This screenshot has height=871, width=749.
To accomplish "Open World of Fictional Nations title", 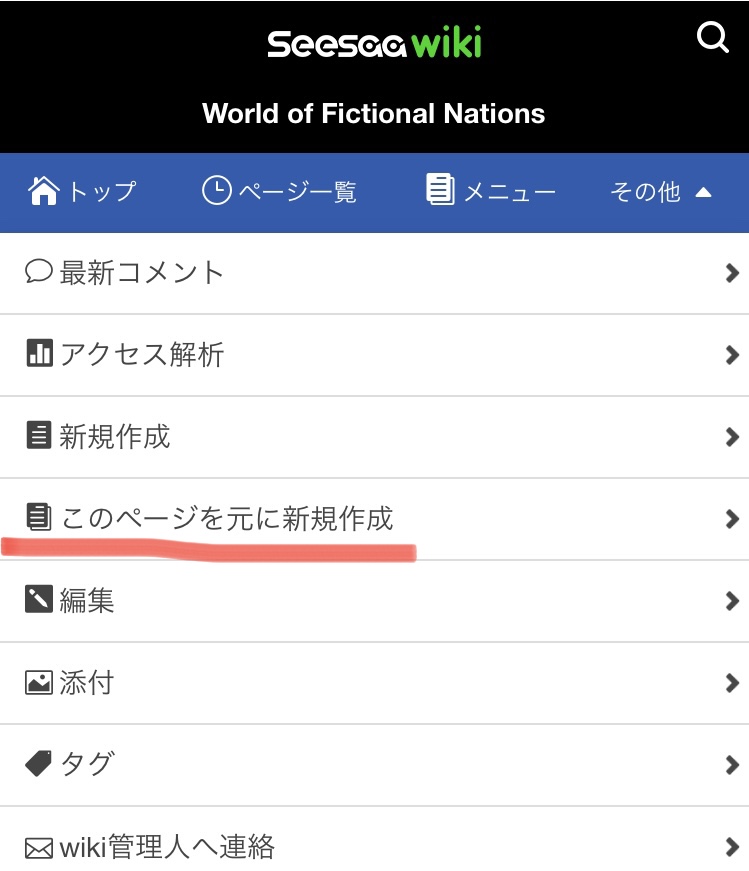I will (373, 113).
